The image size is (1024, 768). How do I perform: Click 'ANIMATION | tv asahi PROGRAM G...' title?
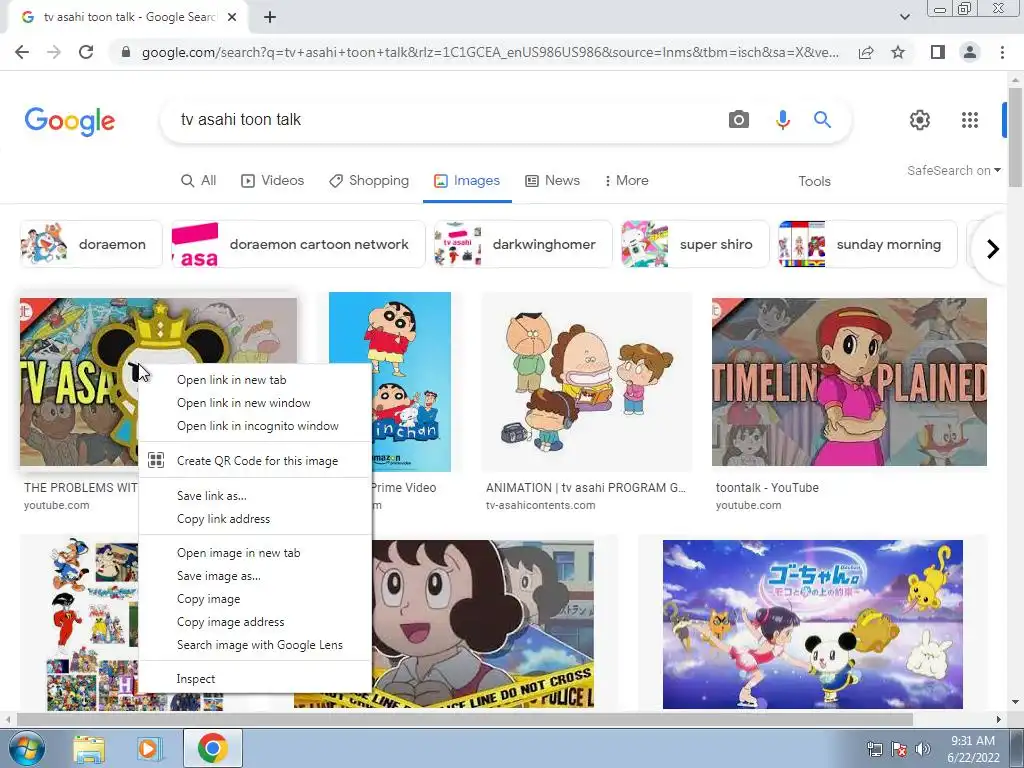point(585,488)
